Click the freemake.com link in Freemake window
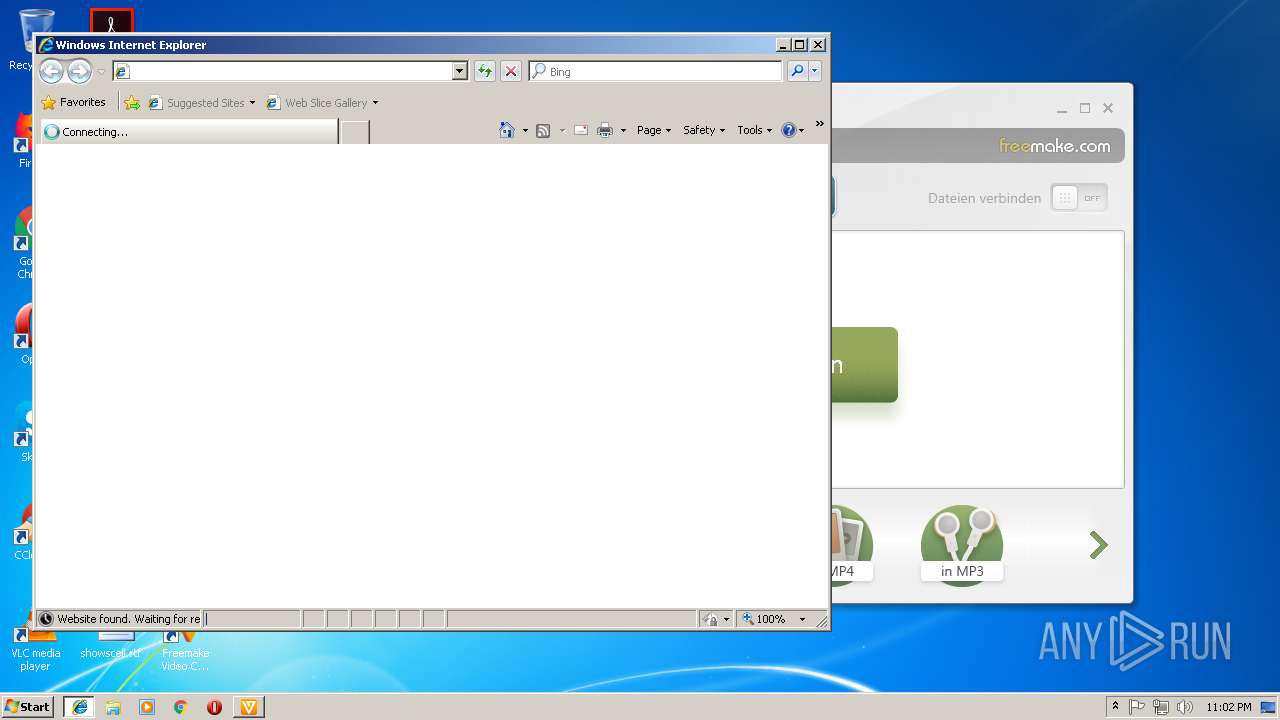Viewport: 1280px width, 720px height. pyautogui.click(x=1054, y=146)
